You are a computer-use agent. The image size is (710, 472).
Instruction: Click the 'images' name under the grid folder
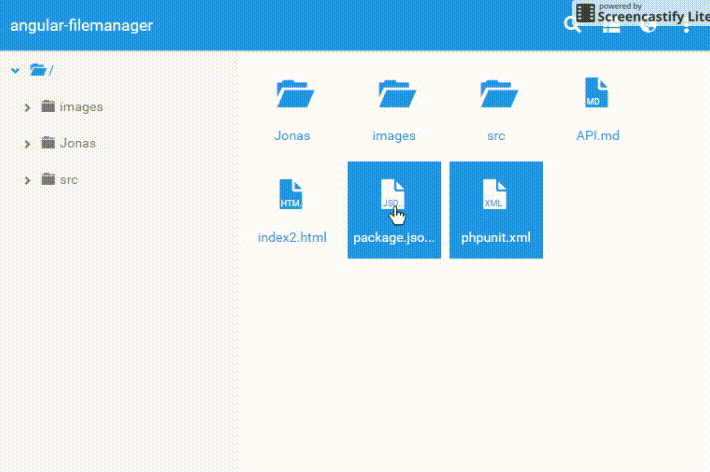click(x=394, y=135)
